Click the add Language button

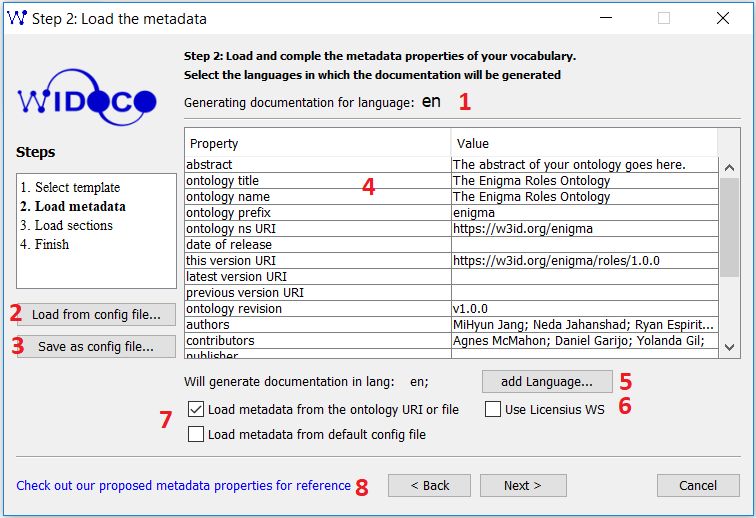click(547, 382)
